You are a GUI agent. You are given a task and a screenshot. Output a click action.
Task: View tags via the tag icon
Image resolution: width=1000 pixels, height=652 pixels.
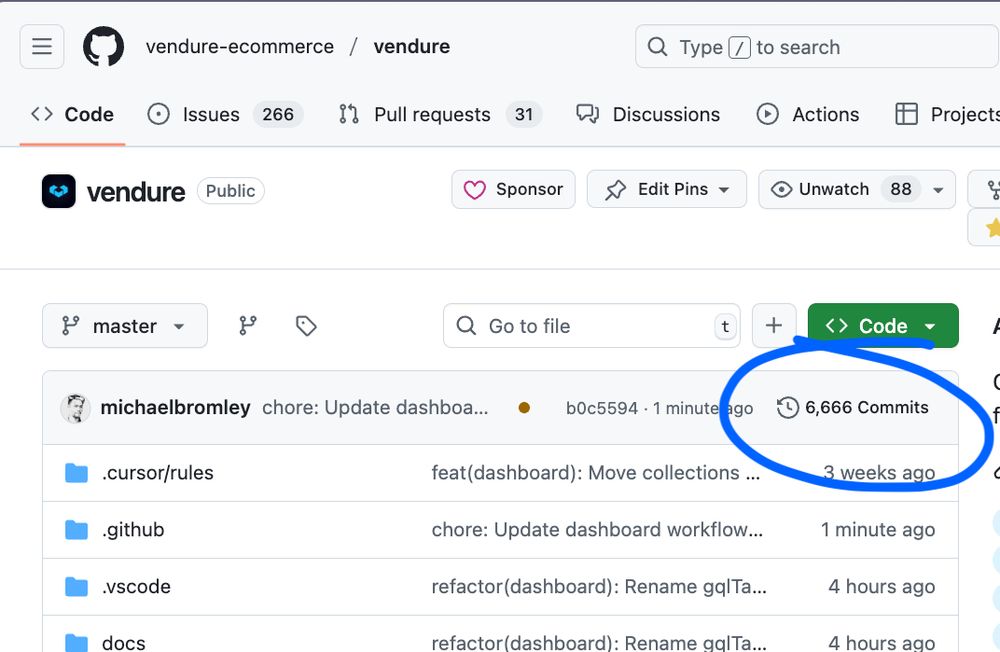pyautogui.click(x=306, y=326)
